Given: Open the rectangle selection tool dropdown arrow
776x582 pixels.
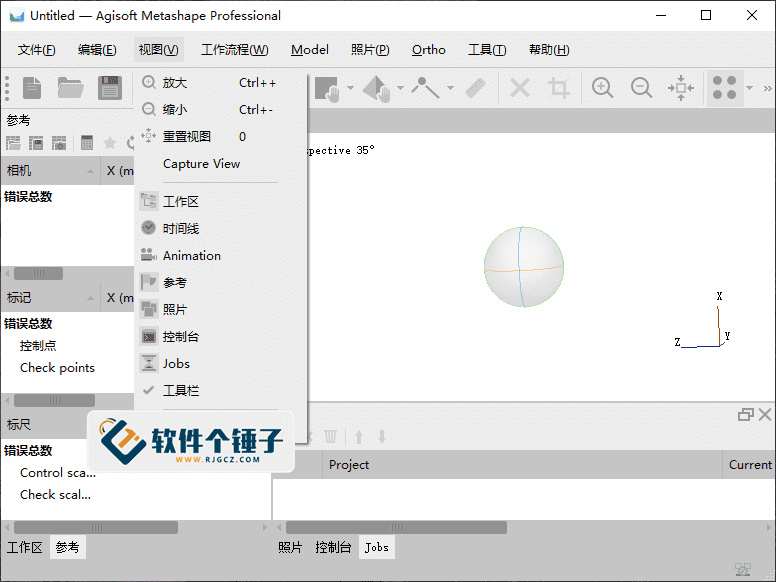Looking at the screenshot, I should tap(350, 88).
